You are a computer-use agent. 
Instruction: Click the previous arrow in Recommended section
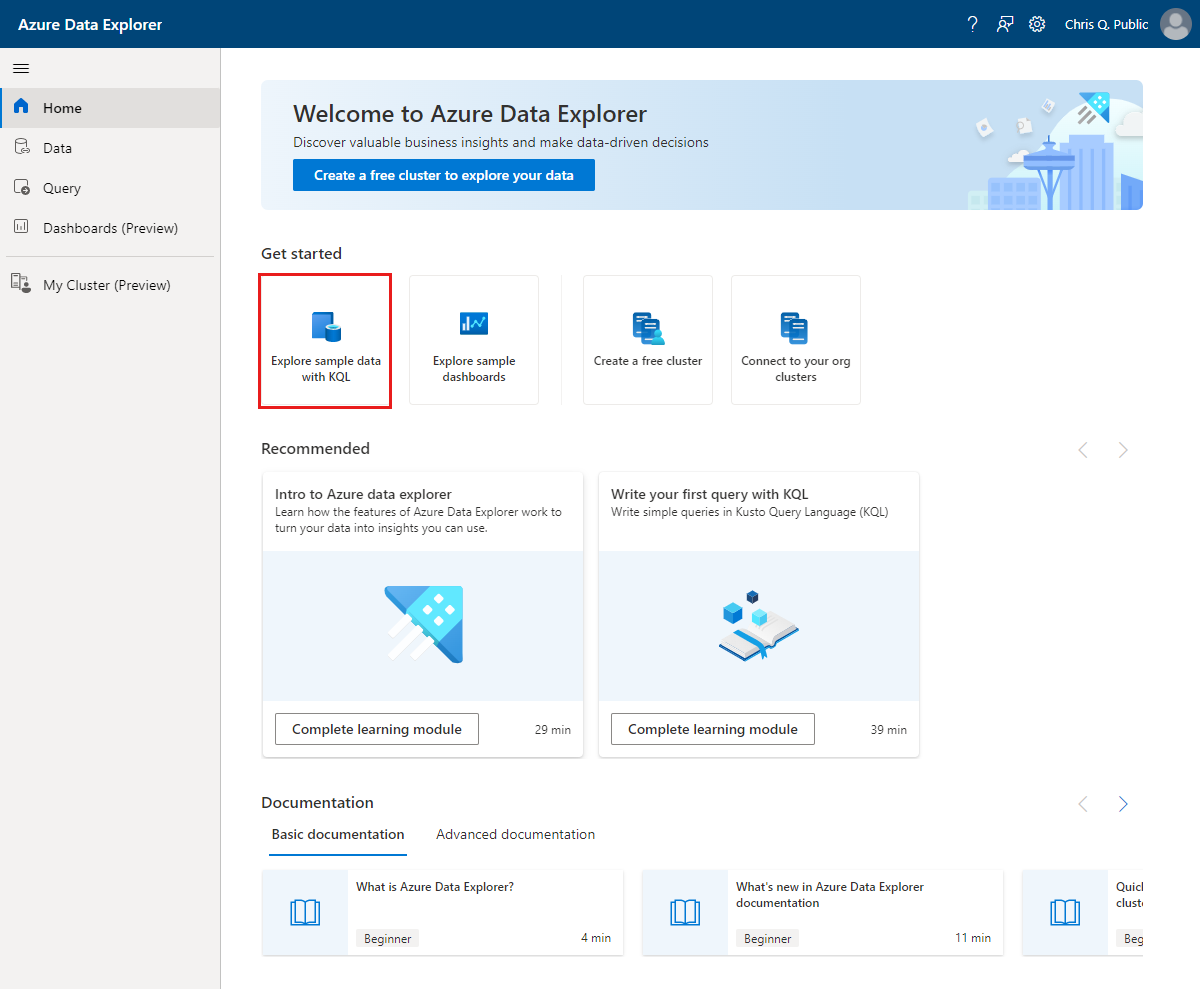(1082, 450)
